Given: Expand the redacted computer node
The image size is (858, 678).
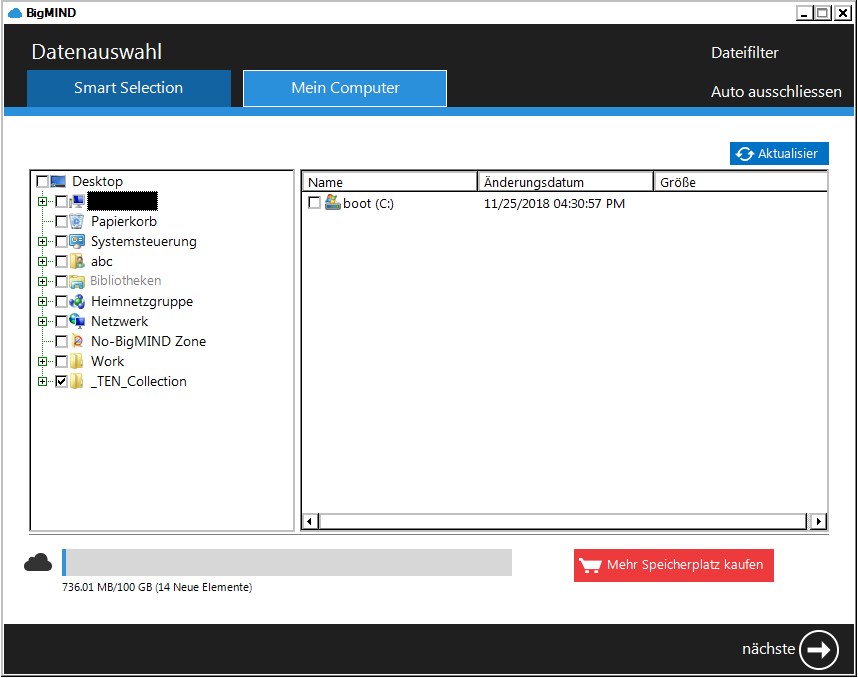Looking at the screenshot, I should [42, 201].
